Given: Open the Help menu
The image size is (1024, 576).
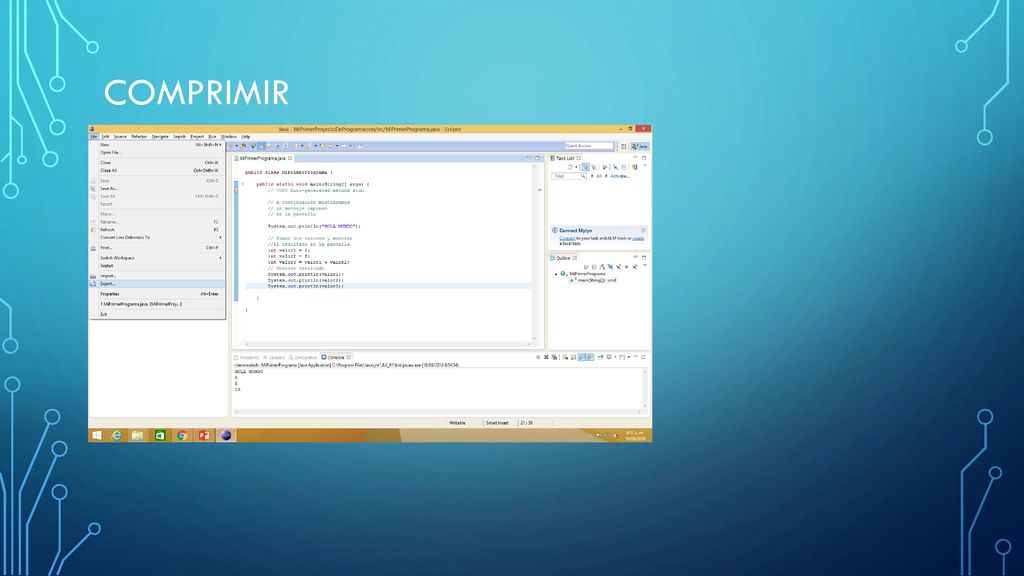Looking at the screenshot, I should (246, 136).
